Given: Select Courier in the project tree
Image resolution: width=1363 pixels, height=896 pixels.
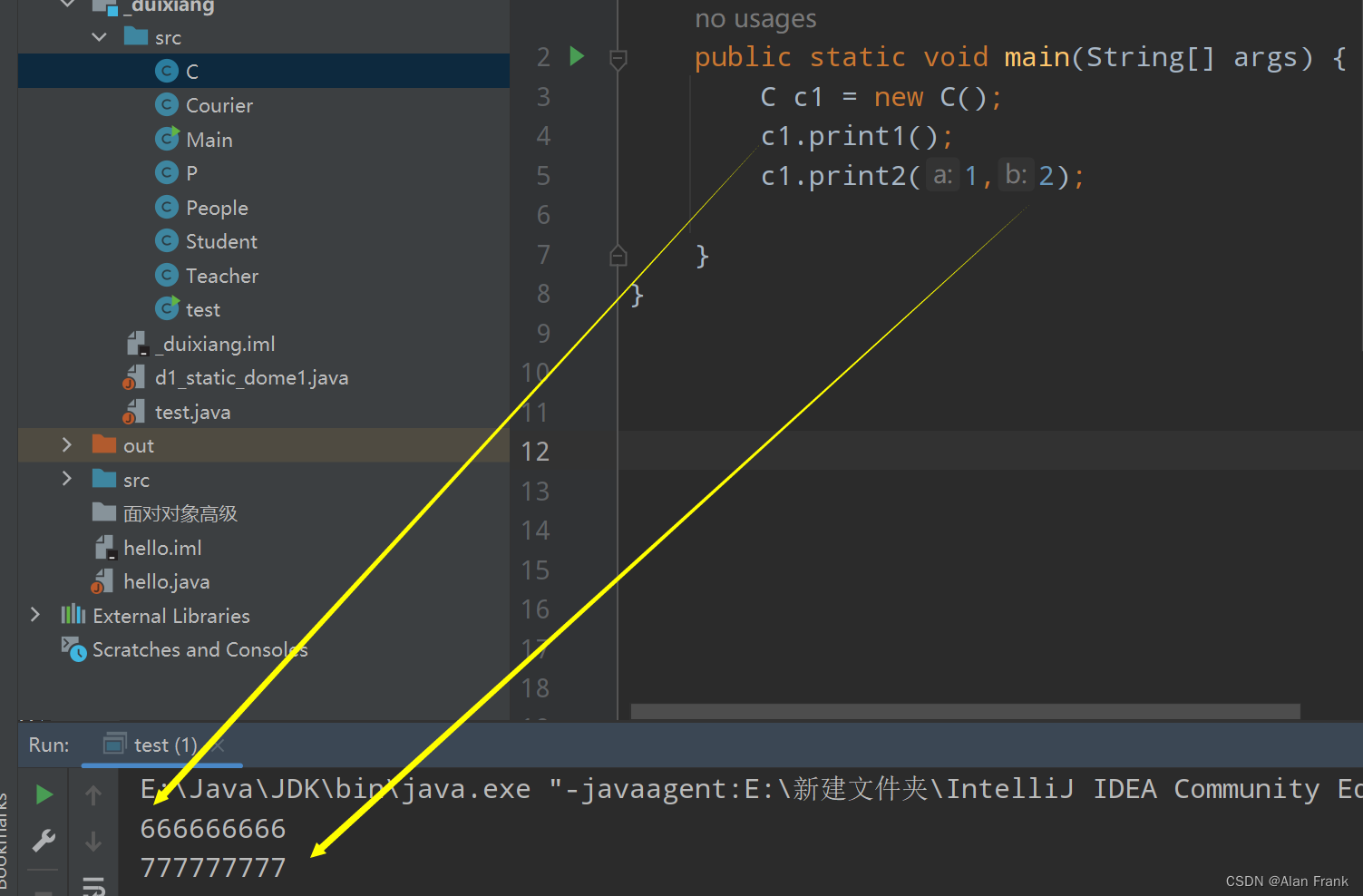Looking at the screenshot, I should [x=219, y=105].
